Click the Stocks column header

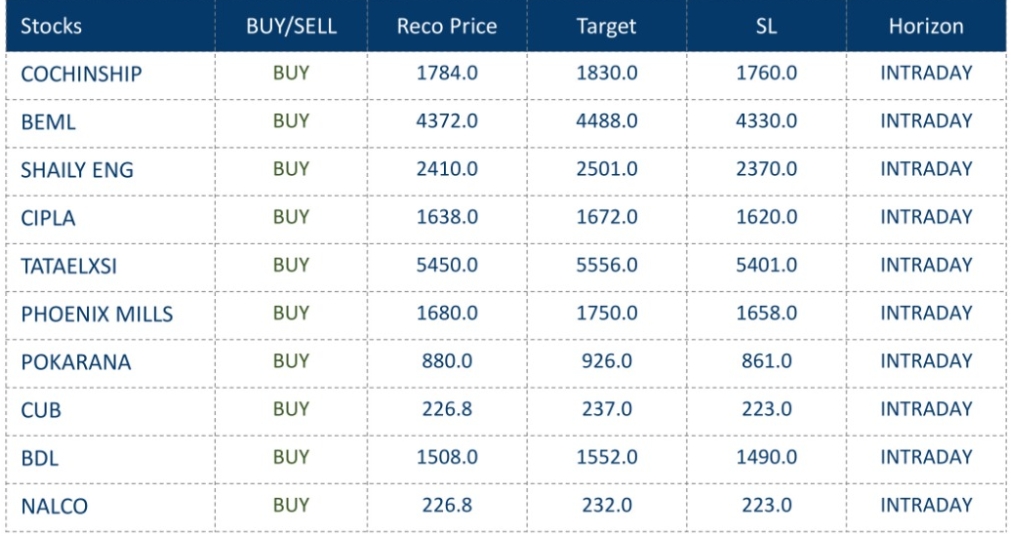50,26
